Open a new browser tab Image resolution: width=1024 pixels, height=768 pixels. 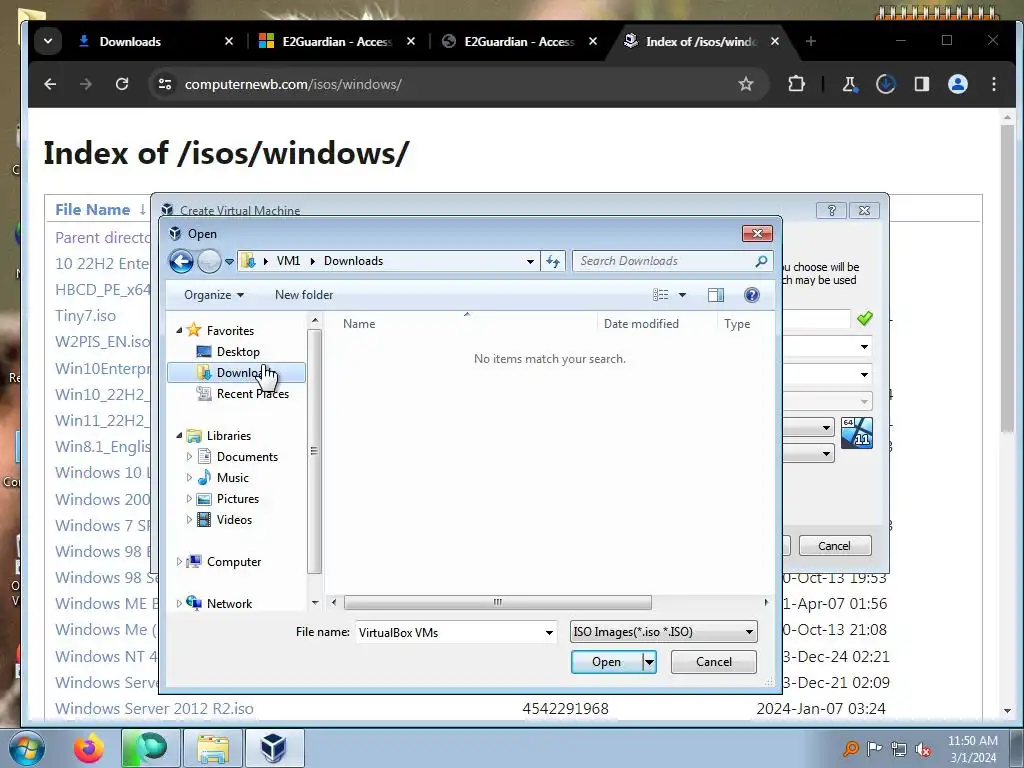coord(811,41)
